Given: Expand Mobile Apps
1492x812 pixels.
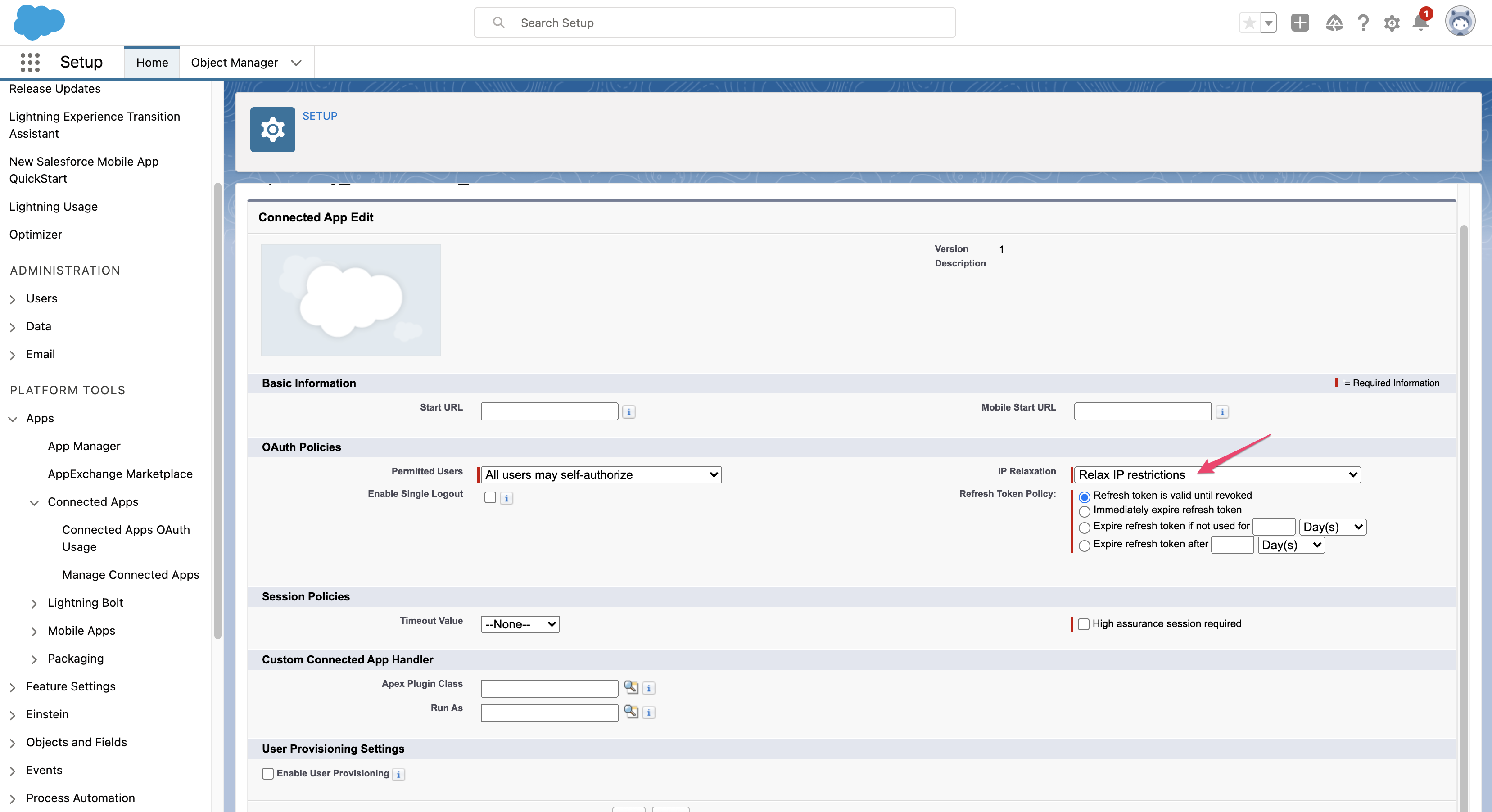Looking at the screenshot, I should point(34,631).
